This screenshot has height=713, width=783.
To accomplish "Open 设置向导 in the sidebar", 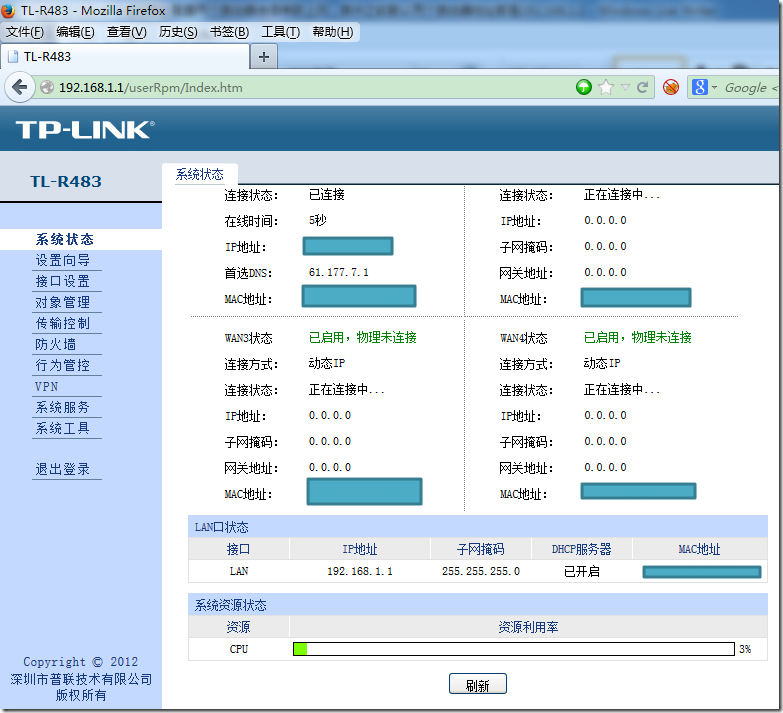I will (62, 261).
